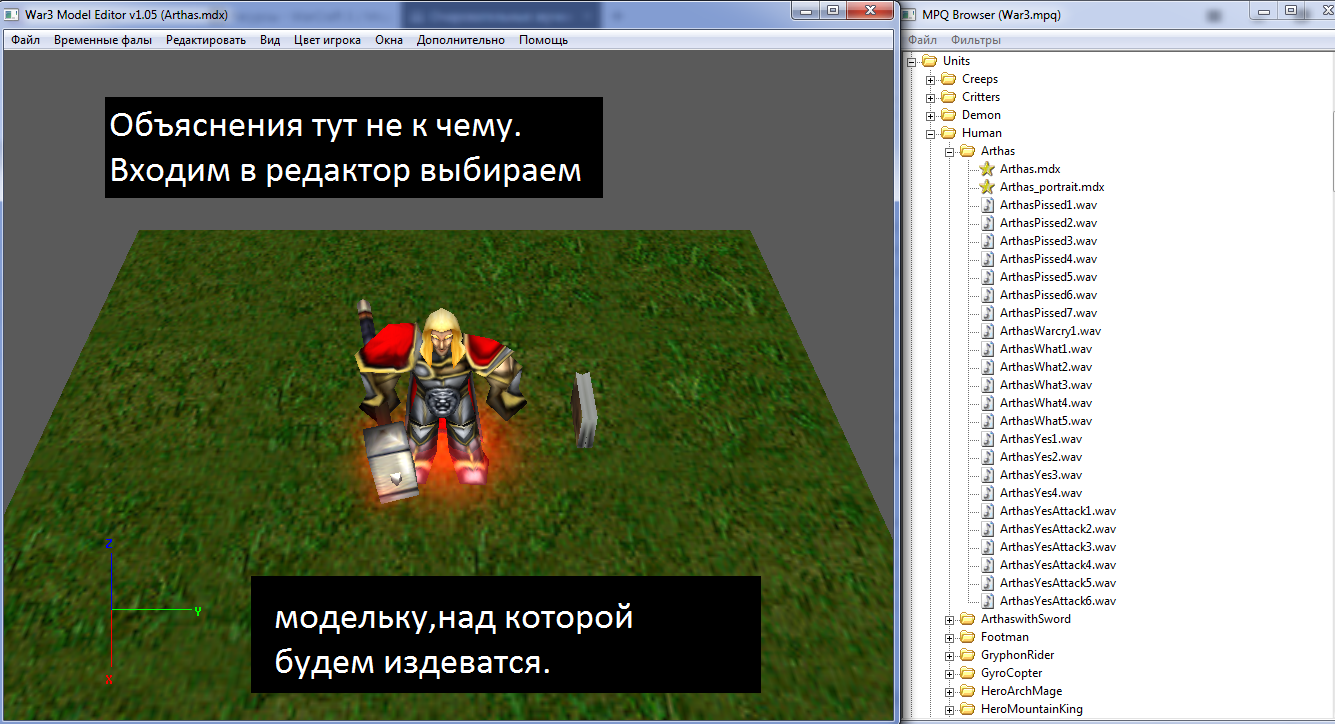Open Файл menu in MPQ Browser
The width and height of the screenshot is (1335, 724).
922,40
